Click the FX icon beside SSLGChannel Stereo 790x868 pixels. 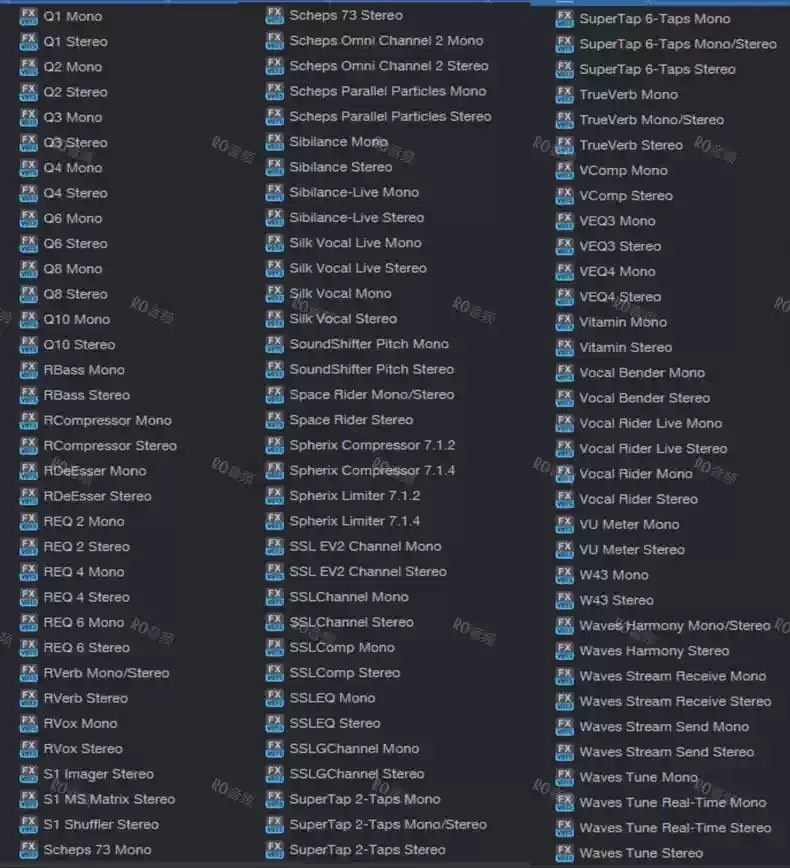[275, 774]
